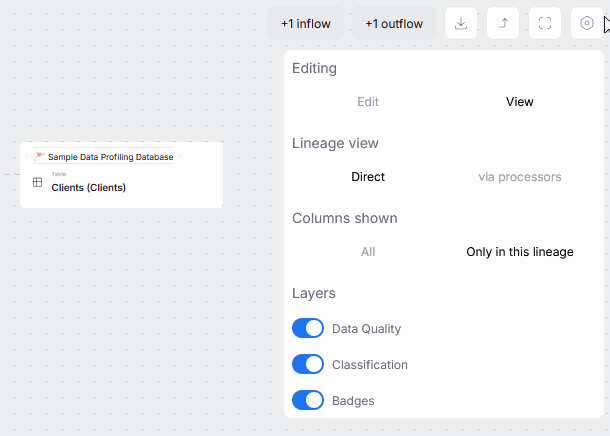Select Only in this lineage columns
Image resolution: width=610 pixels, height=436 pixels.
519,252
